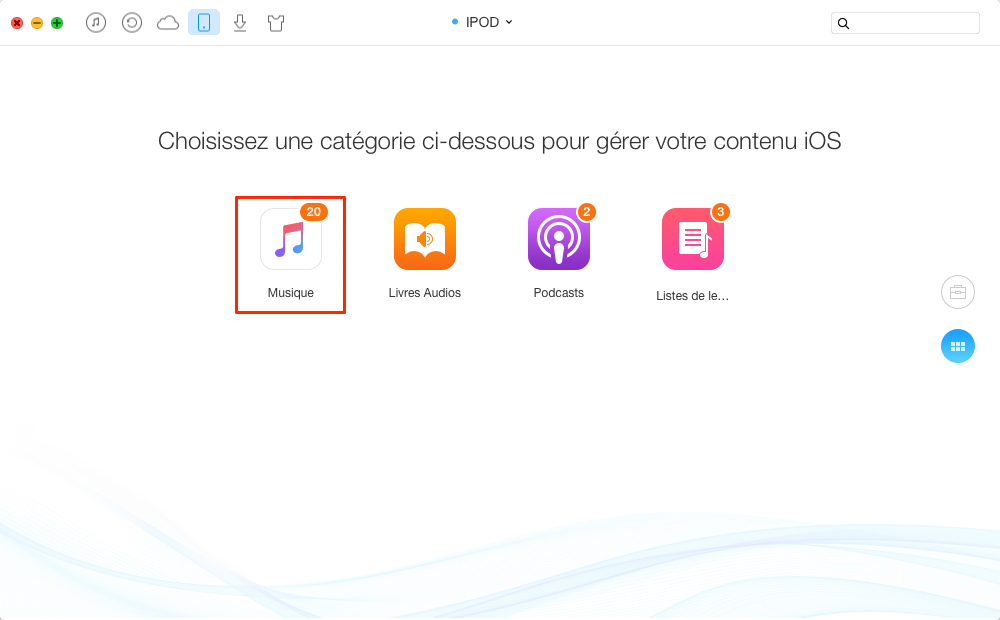The height and width of the screenshot is (620, 1000).
Task: Click the Podcasts label text
Action: tap(559, 293)
